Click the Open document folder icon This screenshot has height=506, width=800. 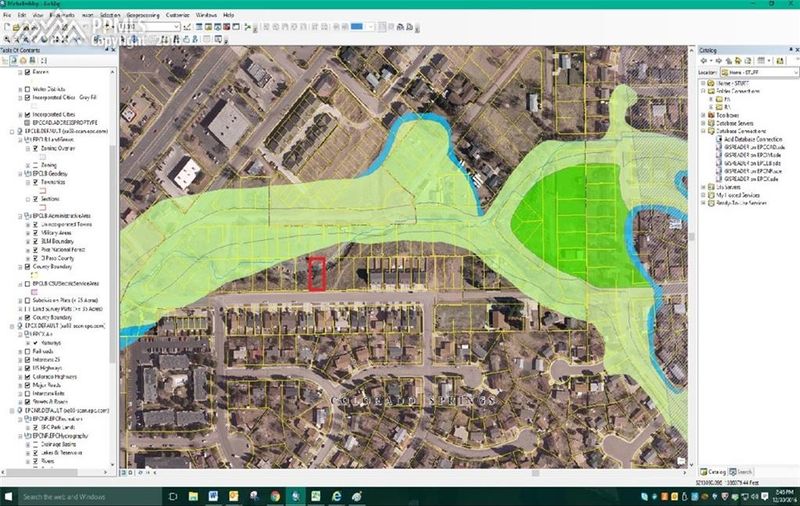click(x=16, y=27)
